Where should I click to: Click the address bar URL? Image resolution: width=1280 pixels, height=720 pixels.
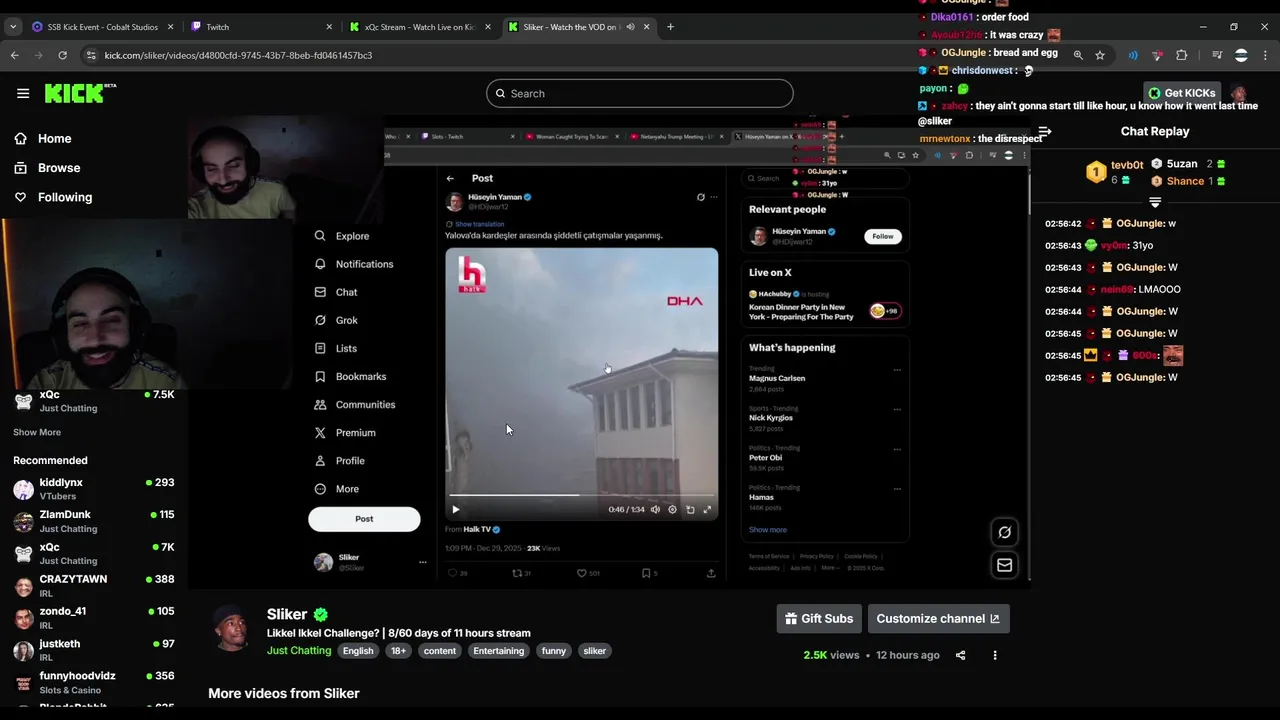238,55
